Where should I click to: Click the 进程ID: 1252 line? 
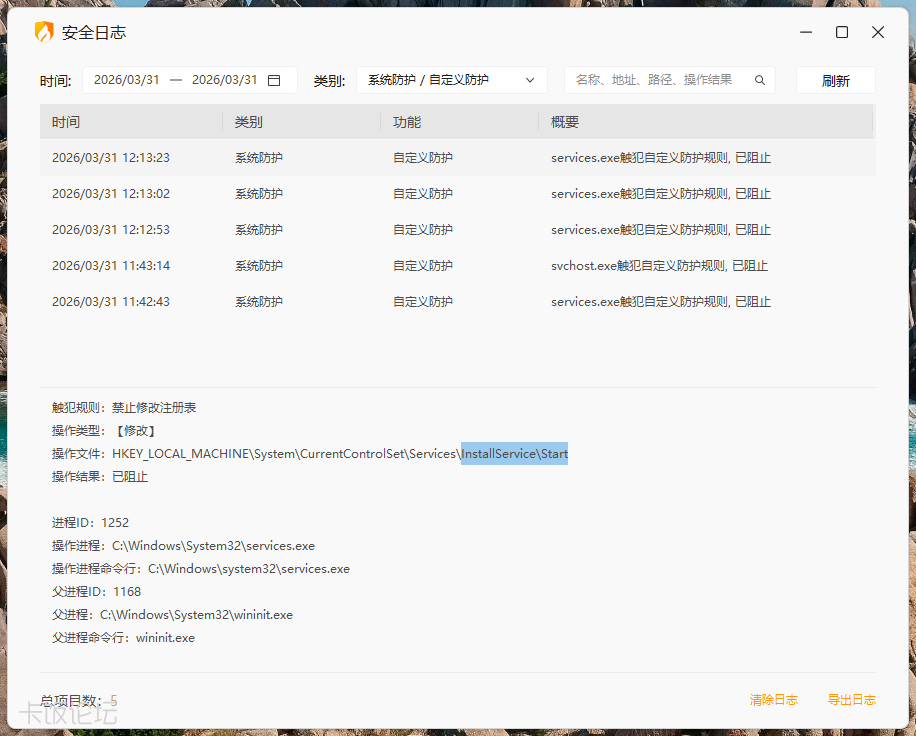click(x=91, y=523)
